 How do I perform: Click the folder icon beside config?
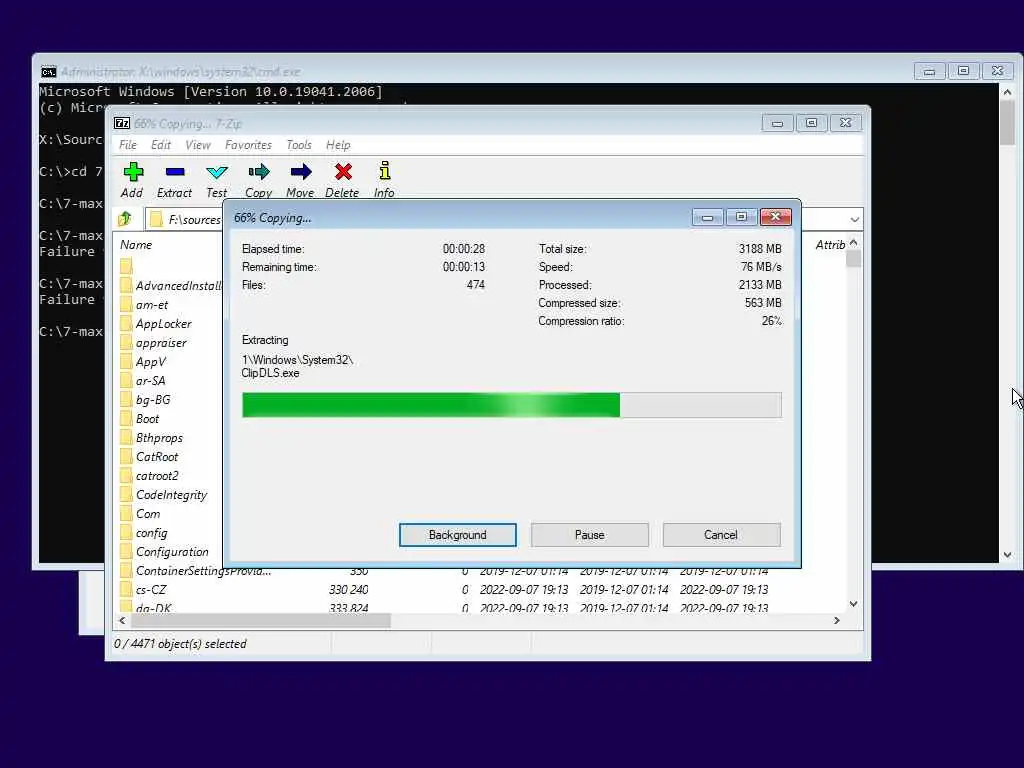coord(126,534)
